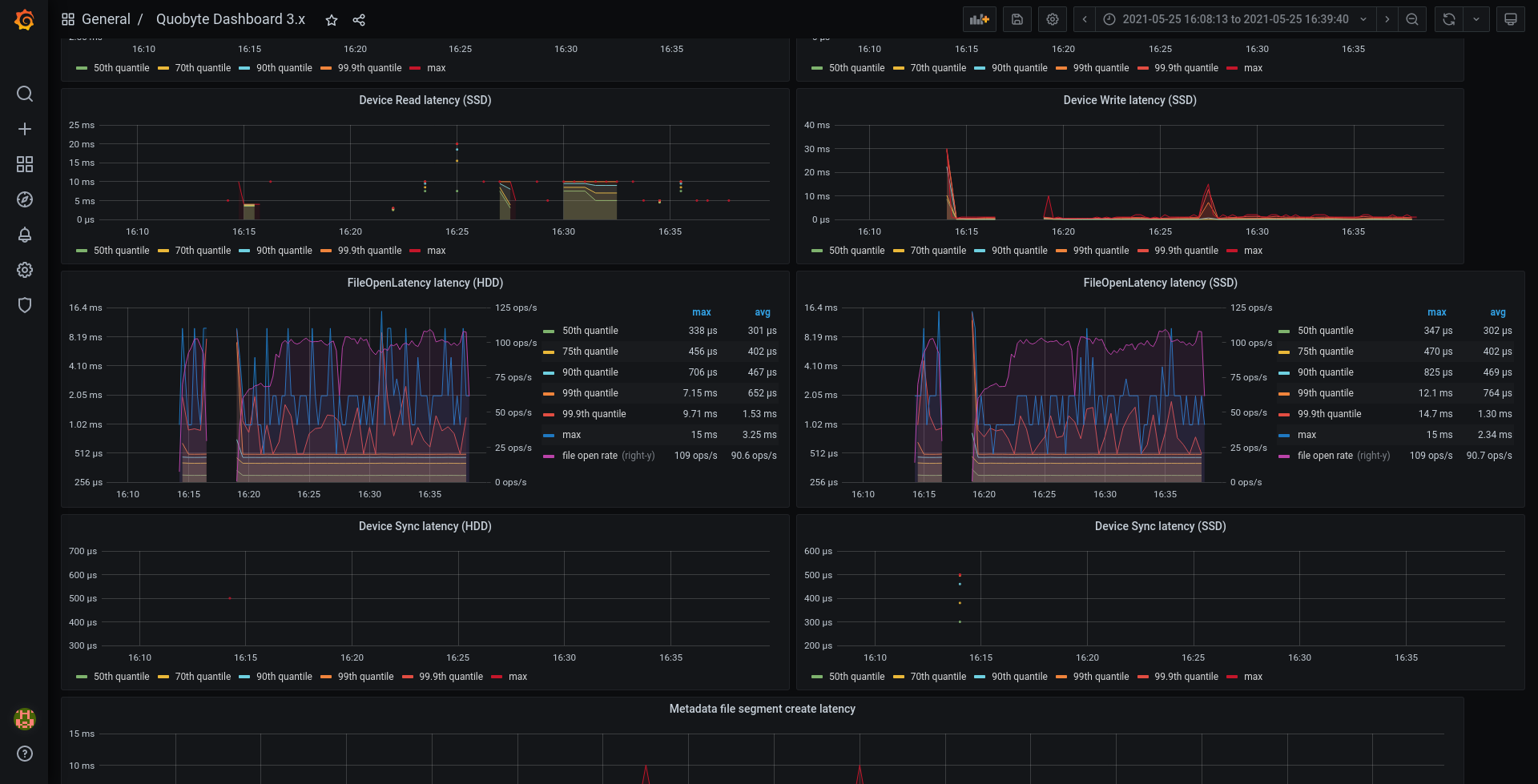Click the Add panel button

(x=979, y=19)
